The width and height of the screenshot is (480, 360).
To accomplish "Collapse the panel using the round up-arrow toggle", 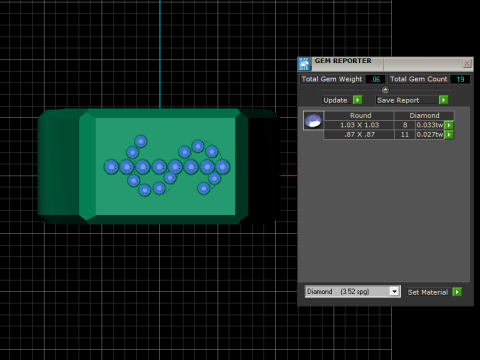I will 385,90.
